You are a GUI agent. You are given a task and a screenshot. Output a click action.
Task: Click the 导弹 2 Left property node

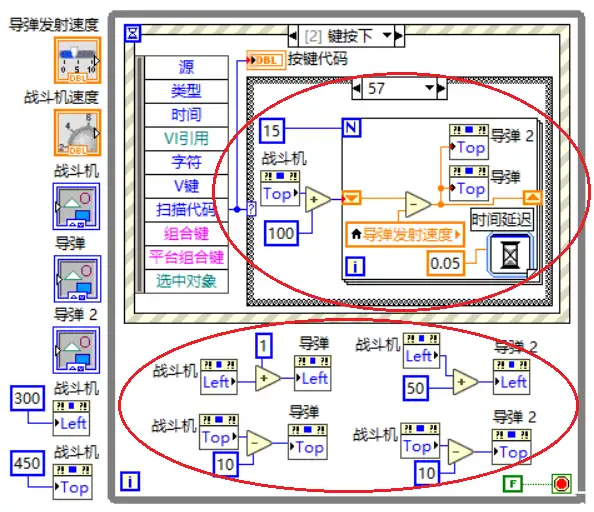tap(511, 377)
